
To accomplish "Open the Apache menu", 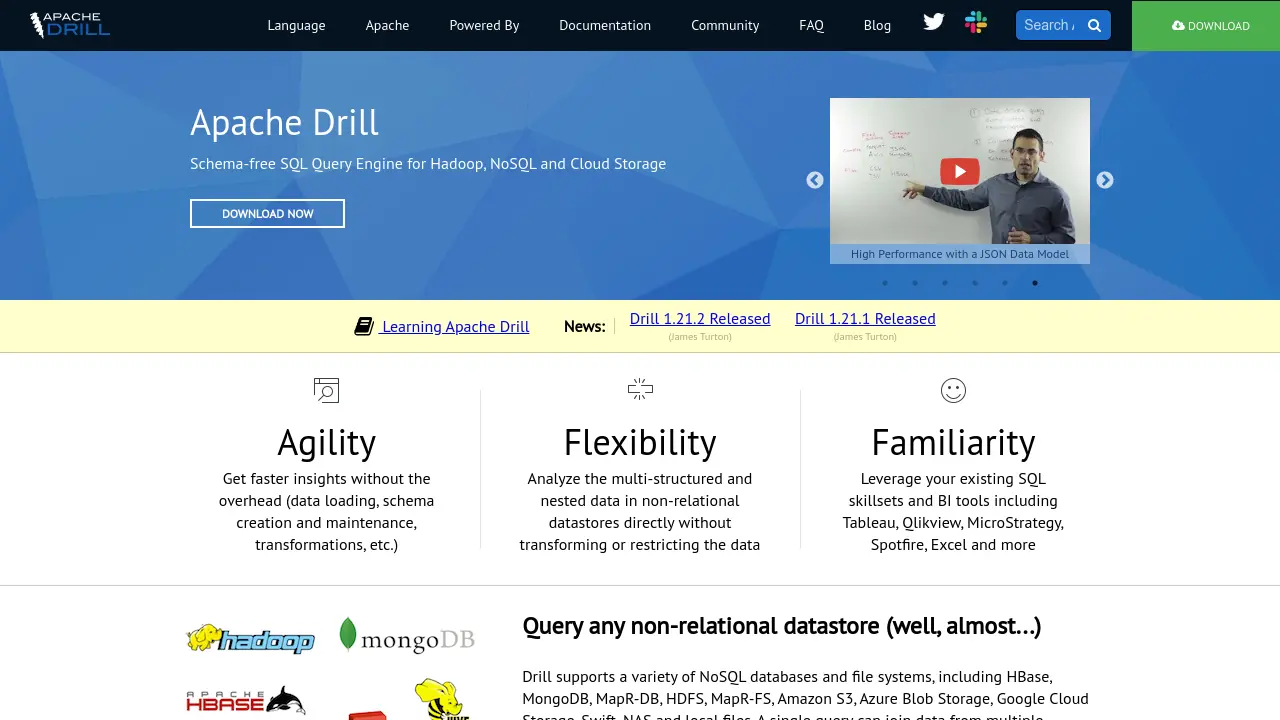I will point(387,25).
